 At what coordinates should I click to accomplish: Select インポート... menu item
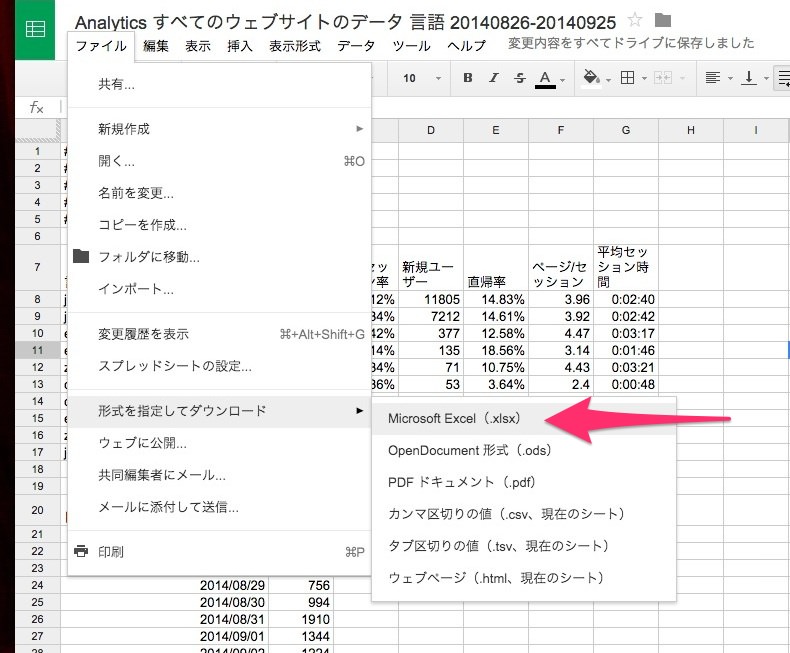point(220,289)
